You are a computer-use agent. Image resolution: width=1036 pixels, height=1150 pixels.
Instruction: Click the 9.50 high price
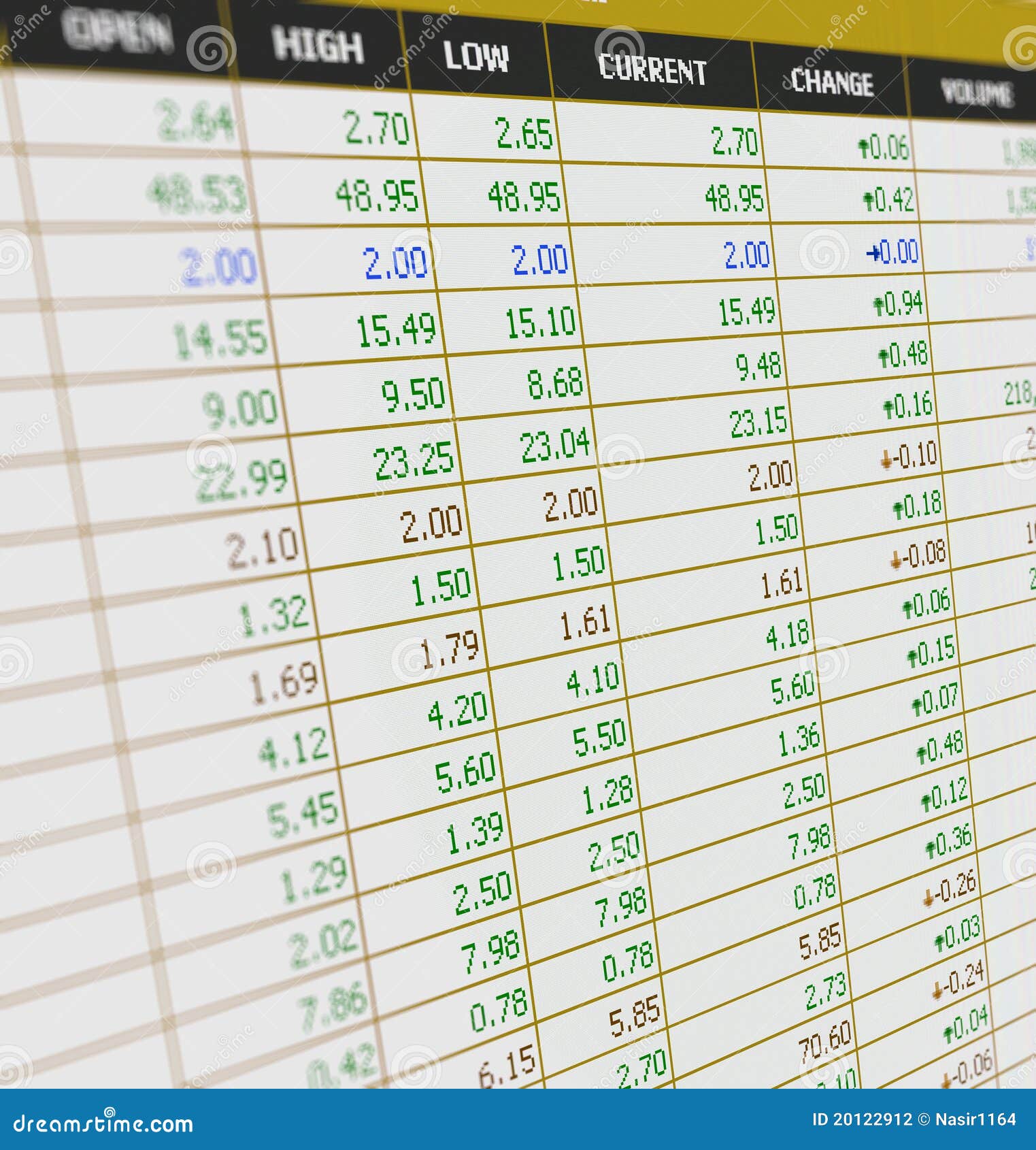pos(413,395)
